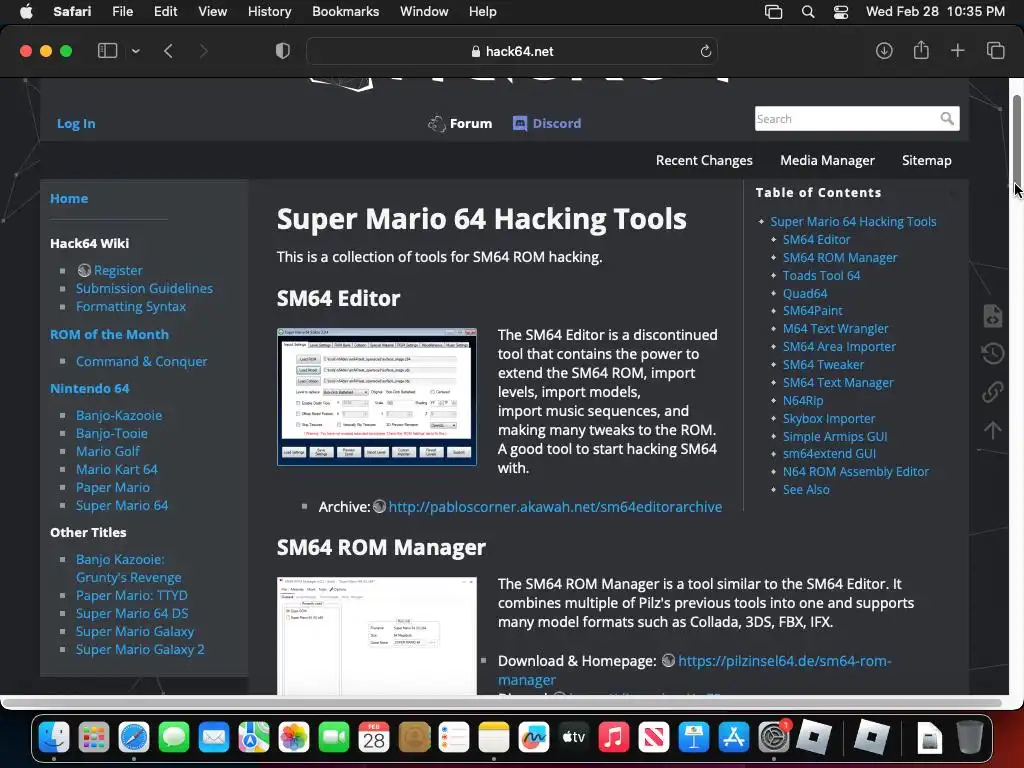Click the Log In link
The image size is (1024, 768).
point(76,123)
